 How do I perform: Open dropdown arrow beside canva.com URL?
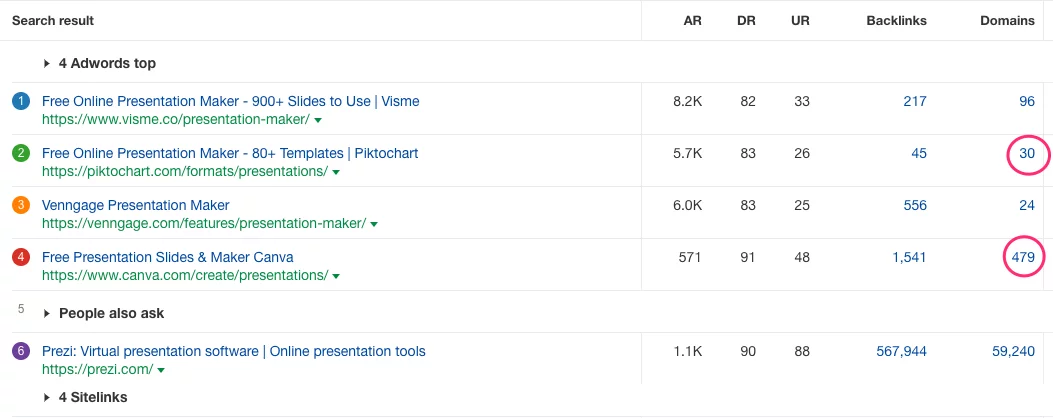(336, 276)
